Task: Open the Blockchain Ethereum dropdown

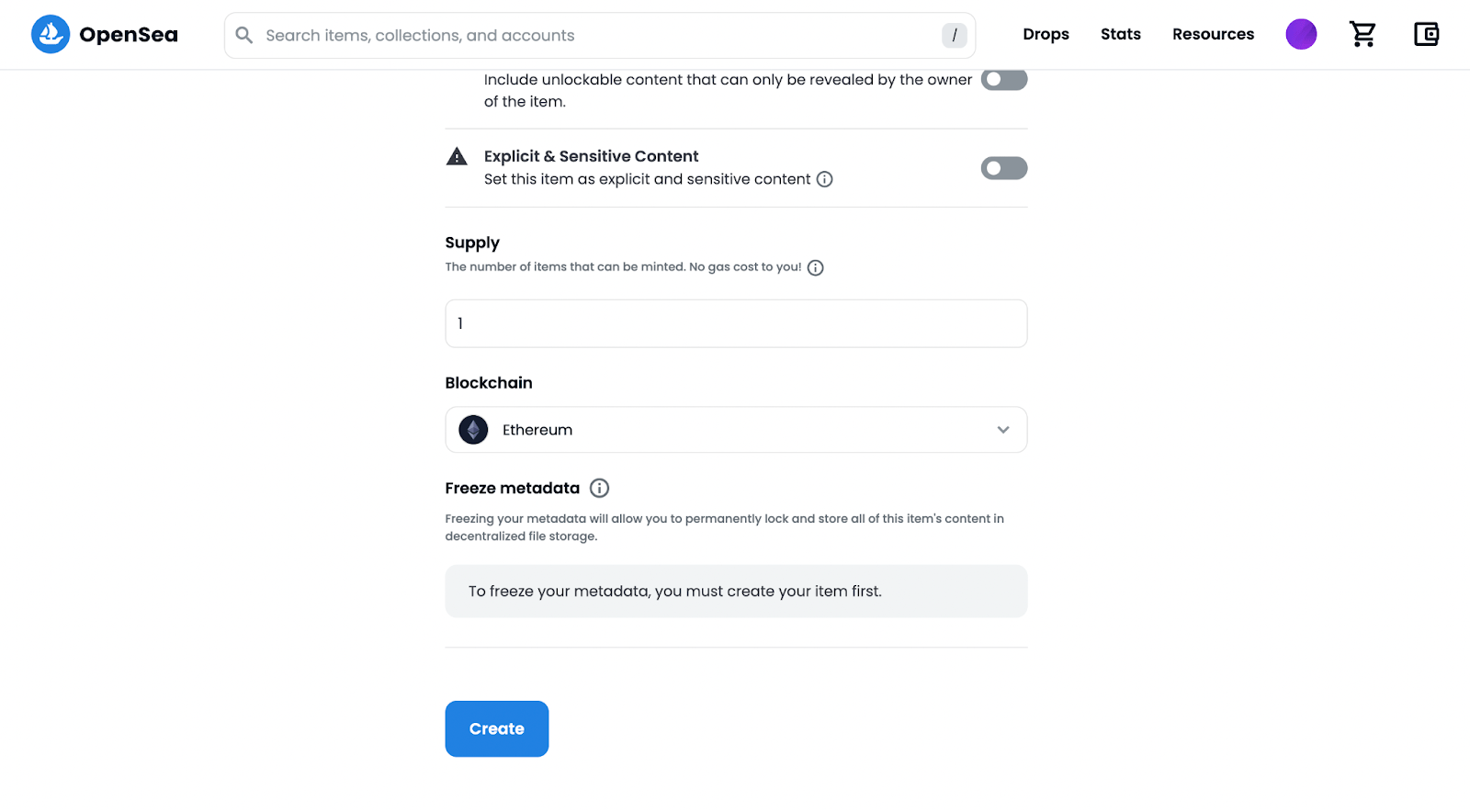Action: 735,430
